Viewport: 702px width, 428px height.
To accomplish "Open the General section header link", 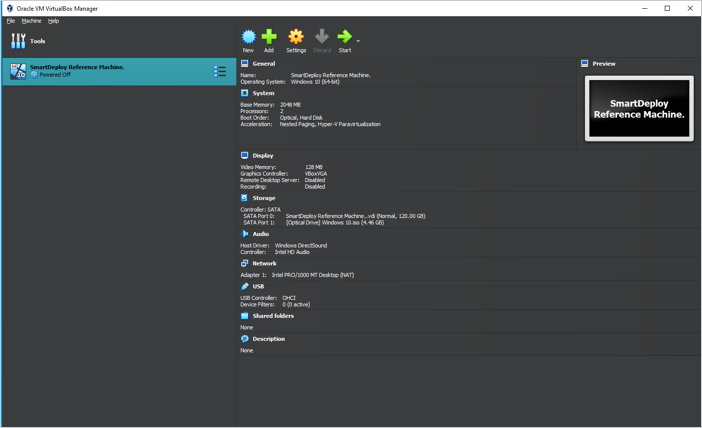I will coord(264,64).
